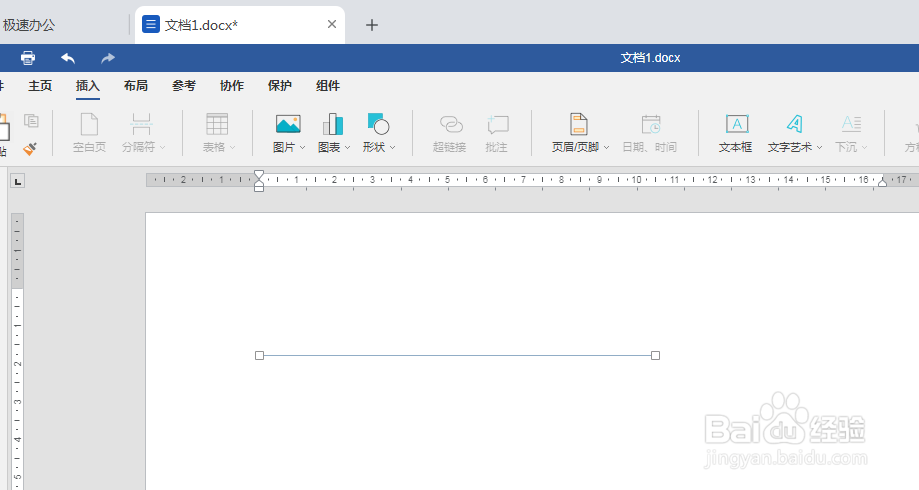Insert a chart with the 图表 icon

[x=333, y=124]
